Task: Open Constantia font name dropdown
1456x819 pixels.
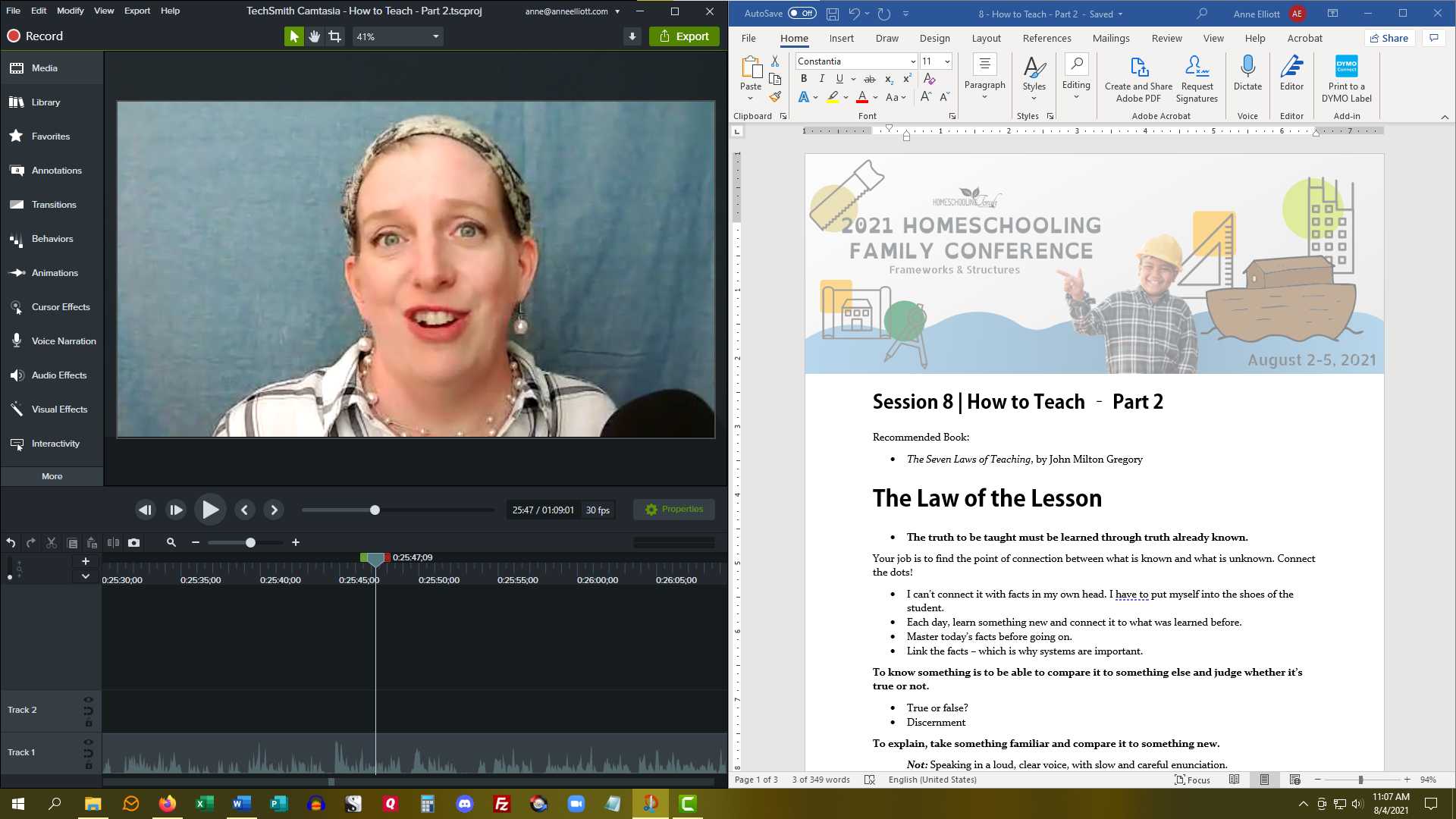Action: click(912, 61)
